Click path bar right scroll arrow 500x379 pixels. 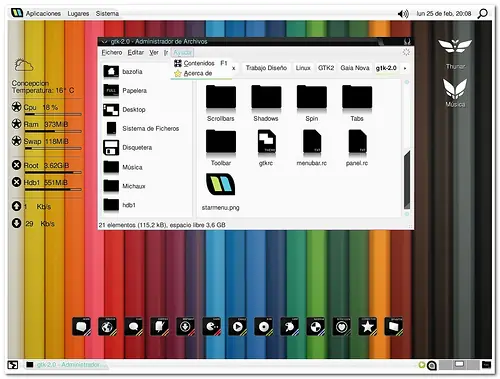click(x=405, y=68)
